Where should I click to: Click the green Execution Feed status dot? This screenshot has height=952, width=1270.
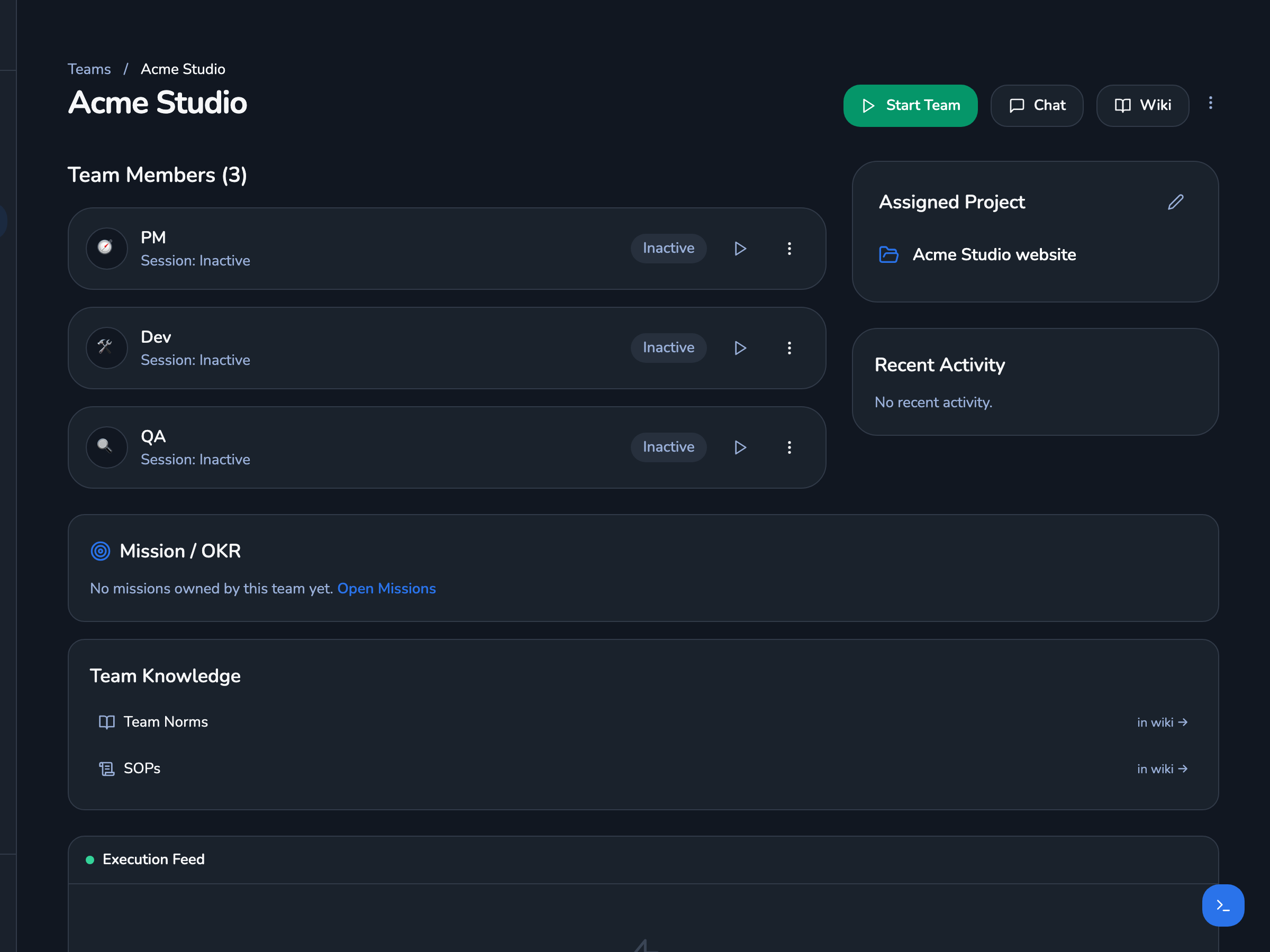[90, 859]
